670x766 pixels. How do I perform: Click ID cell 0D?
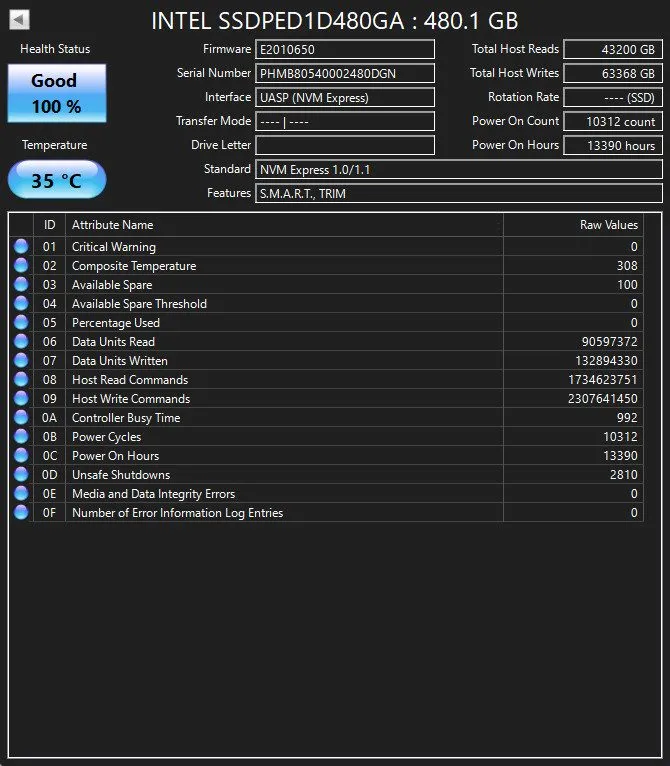coord(49,475)
